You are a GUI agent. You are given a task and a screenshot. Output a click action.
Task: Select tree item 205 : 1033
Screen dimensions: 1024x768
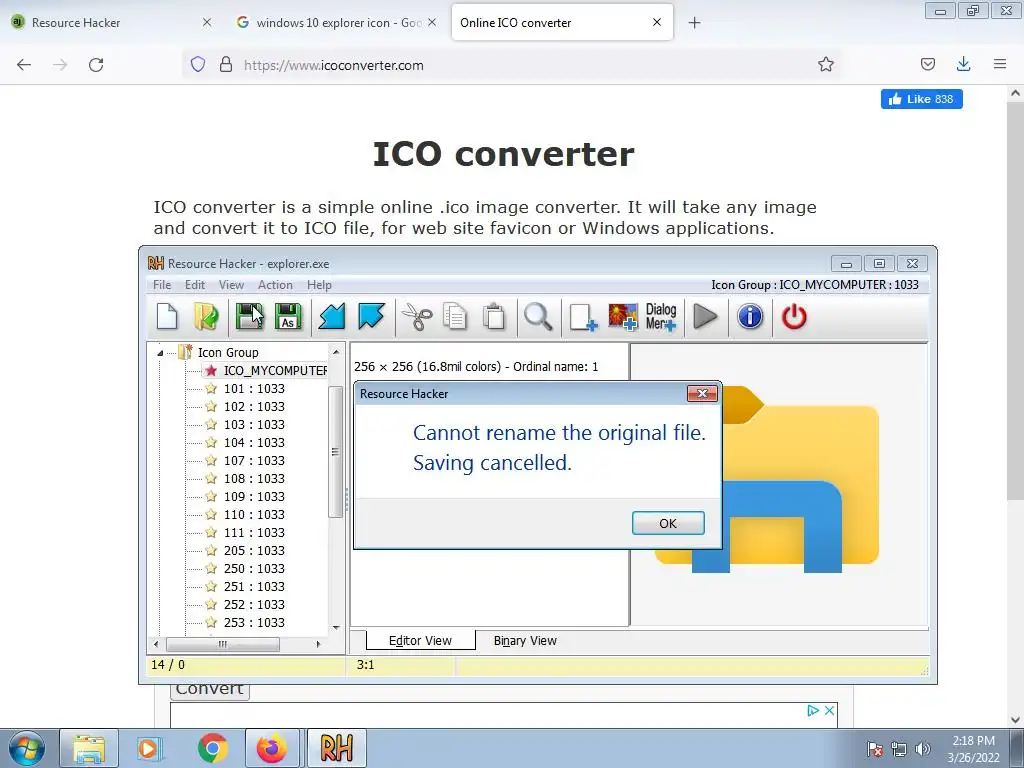pos(254,551)
